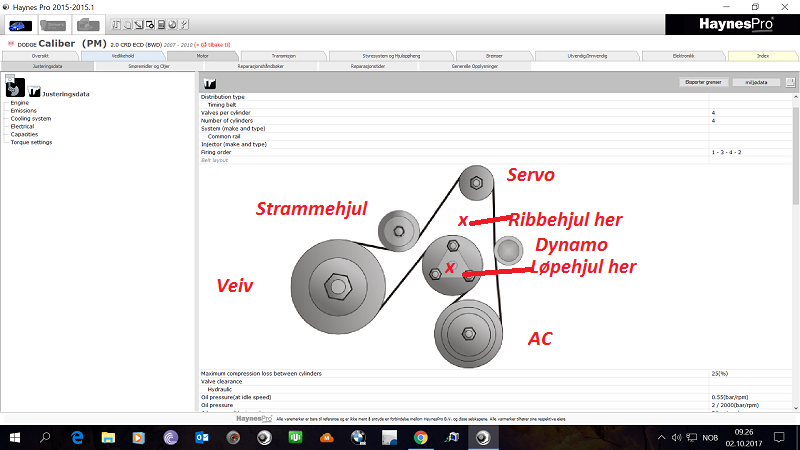800x450 pixels.
Task: Open Windows taskbar search
Action: pos(45,437)
